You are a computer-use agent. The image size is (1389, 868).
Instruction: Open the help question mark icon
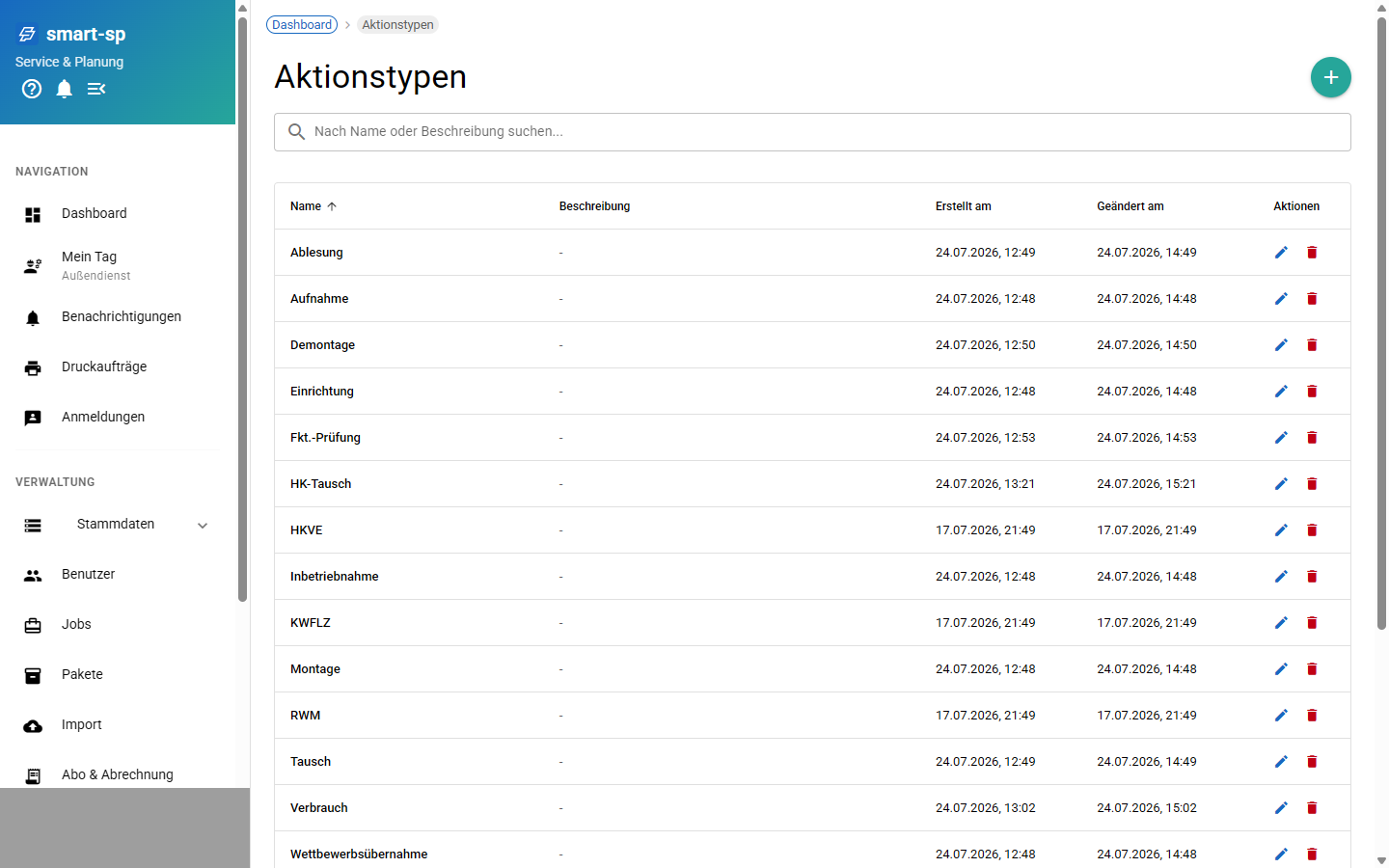pyautogui.click(x=32, y=89)
